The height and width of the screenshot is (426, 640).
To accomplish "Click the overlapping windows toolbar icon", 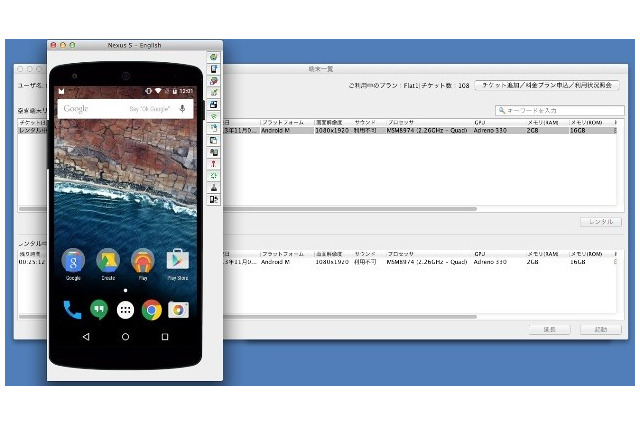I will (213, 140).
